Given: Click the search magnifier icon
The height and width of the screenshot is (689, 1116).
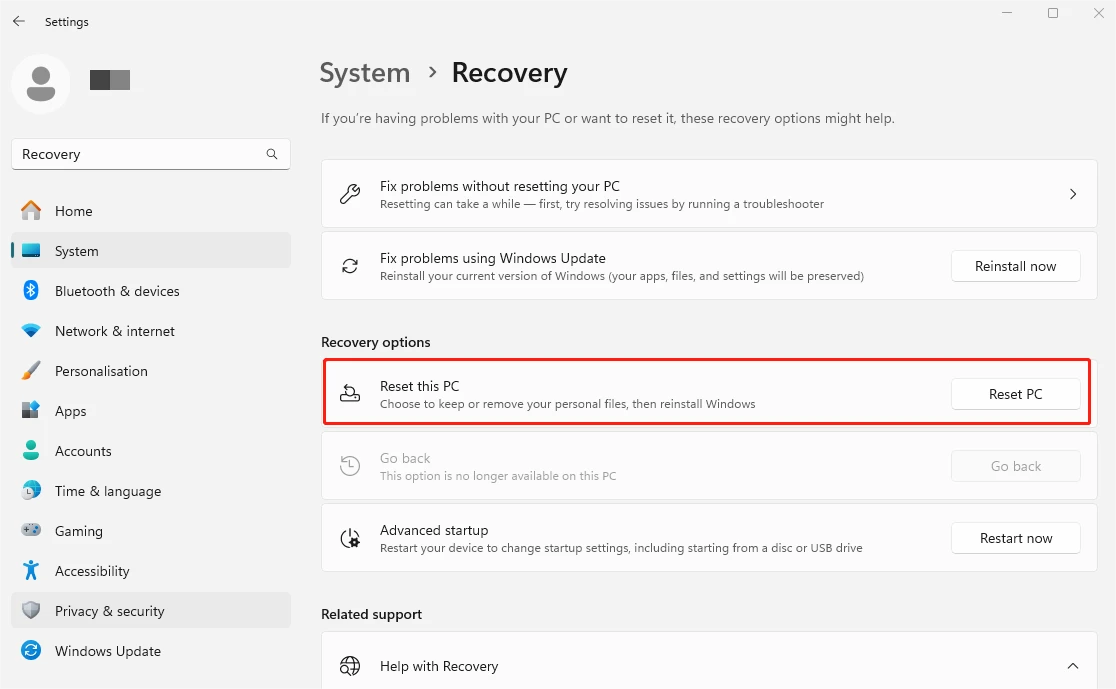Looking at the screenshot, I should 272,154.
